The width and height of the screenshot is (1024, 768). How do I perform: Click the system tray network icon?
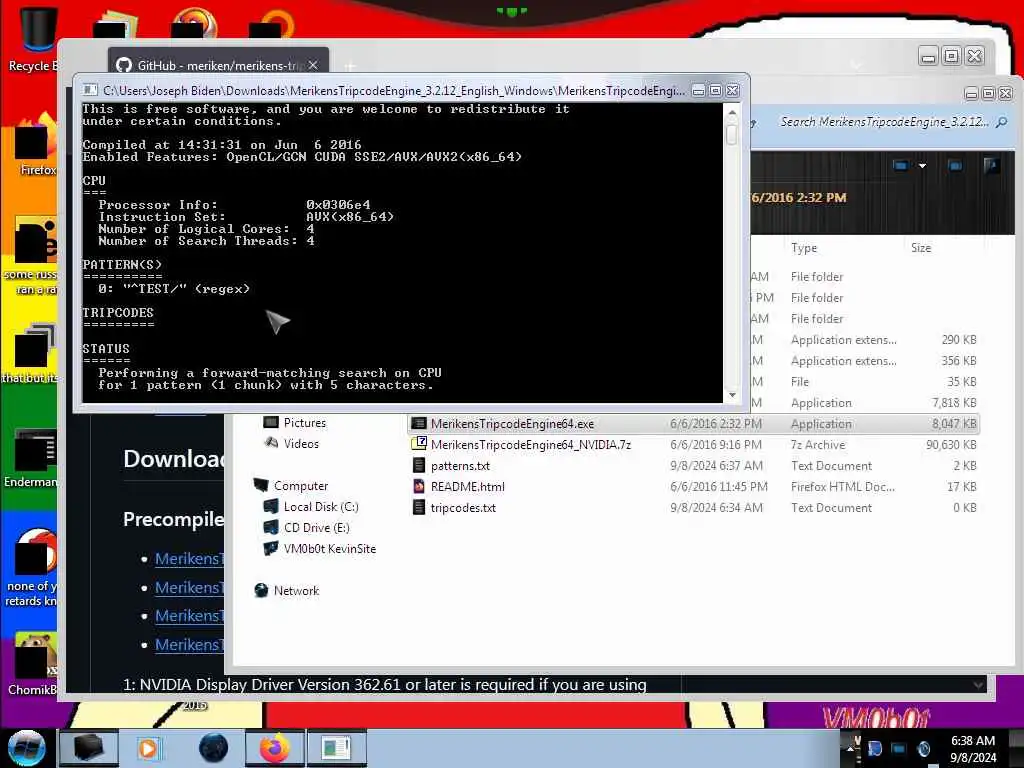[x=899, y=749]
